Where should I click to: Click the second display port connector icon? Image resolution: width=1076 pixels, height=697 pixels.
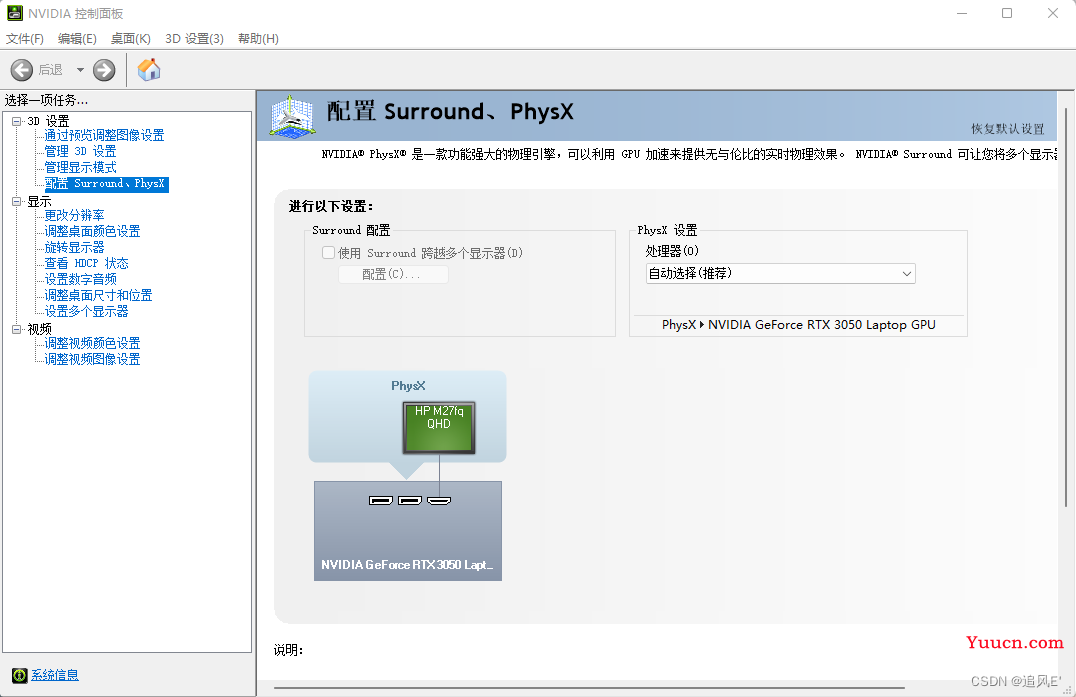click(410, 500)
